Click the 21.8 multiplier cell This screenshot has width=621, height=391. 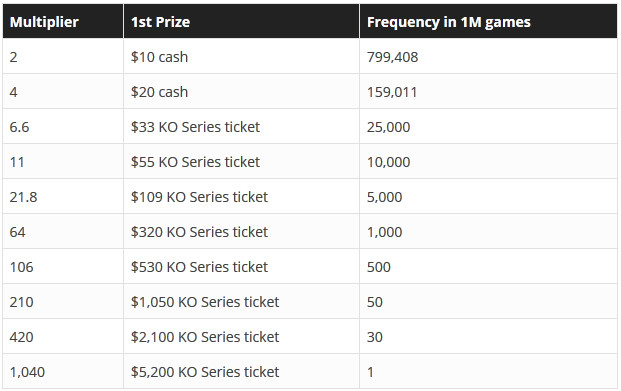[63, 196]
